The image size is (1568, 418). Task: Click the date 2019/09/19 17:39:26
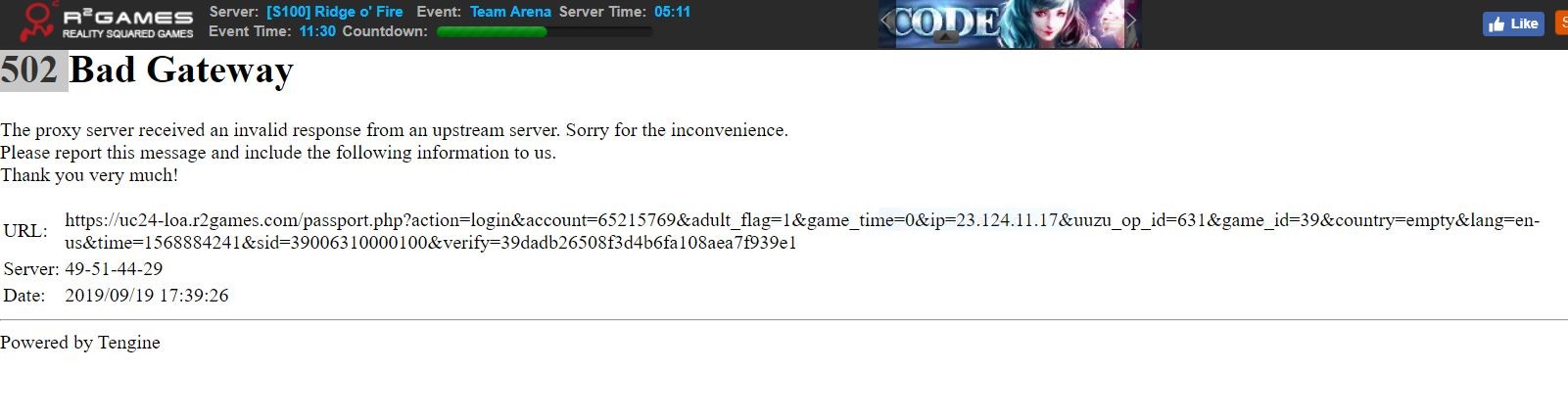coord(147,295)
